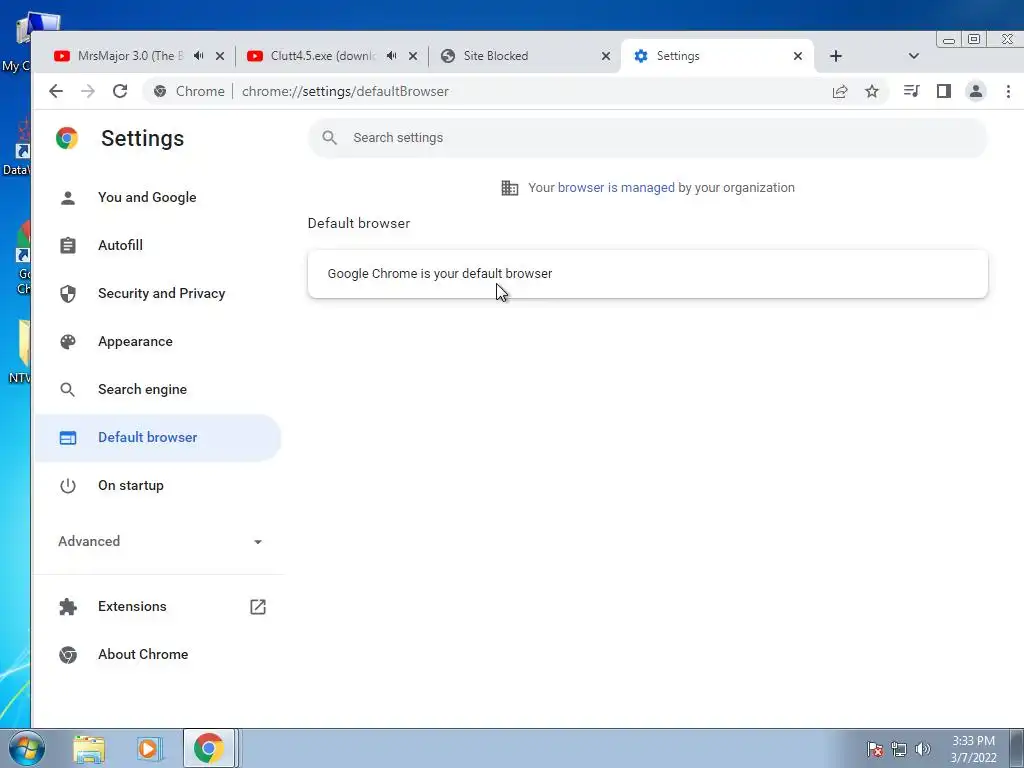Click the volume speaker tray icon
This screenshot has width=1024, height=768.
tap(923, 749)
